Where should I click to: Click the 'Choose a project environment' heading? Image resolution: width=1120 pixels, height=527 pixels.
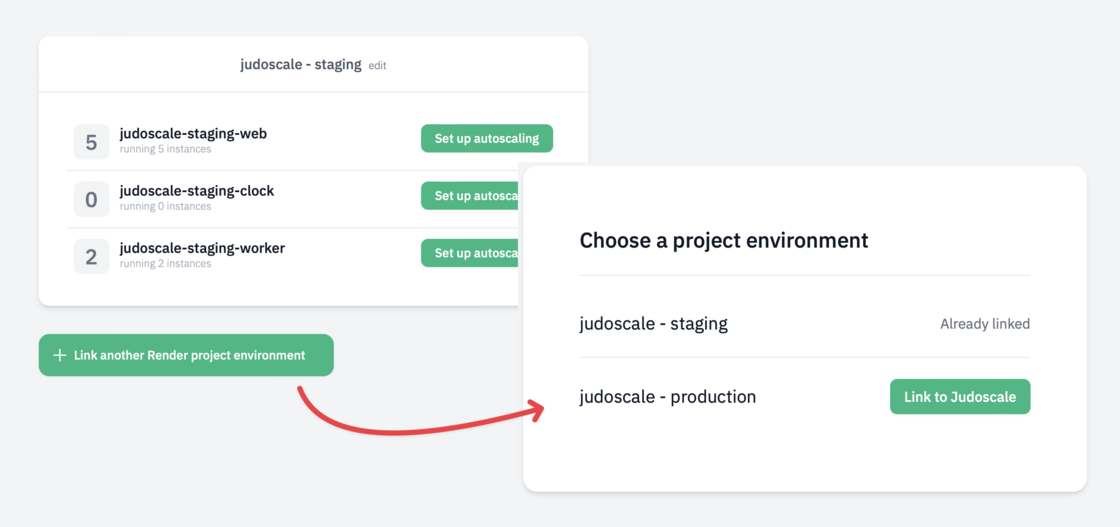click(724, 240)
